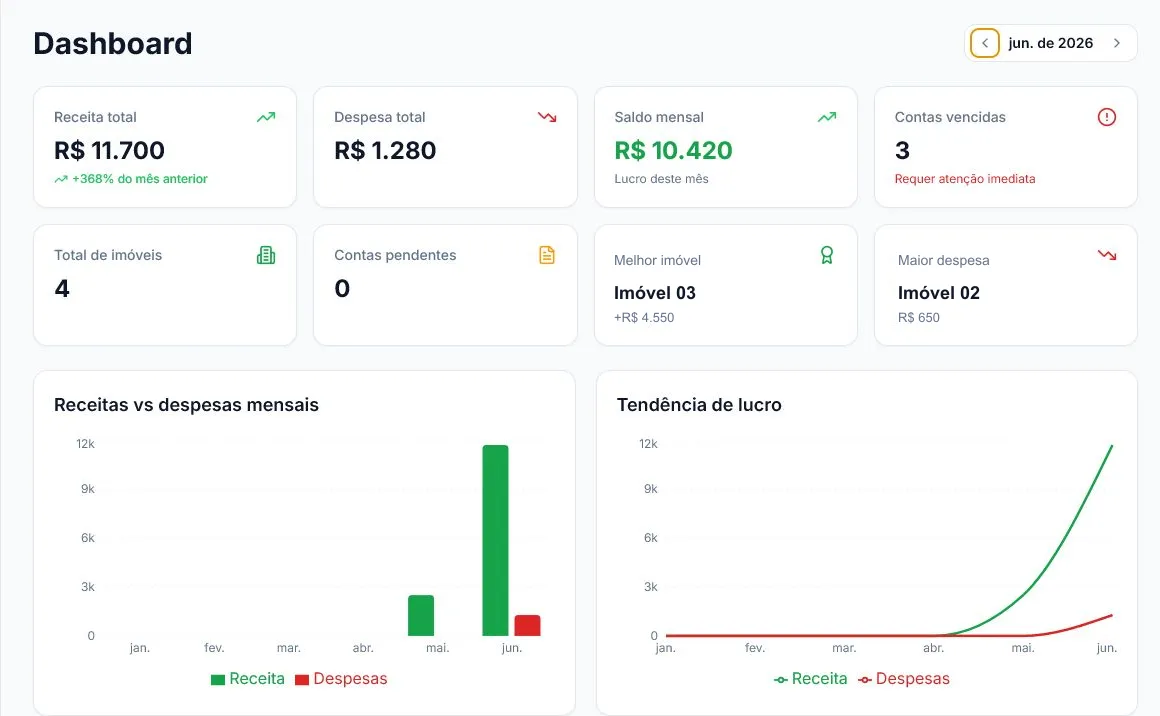Click 'Imóvel 03' best property name
Screen dimensions: 1160x716
[x=655, y=293]
